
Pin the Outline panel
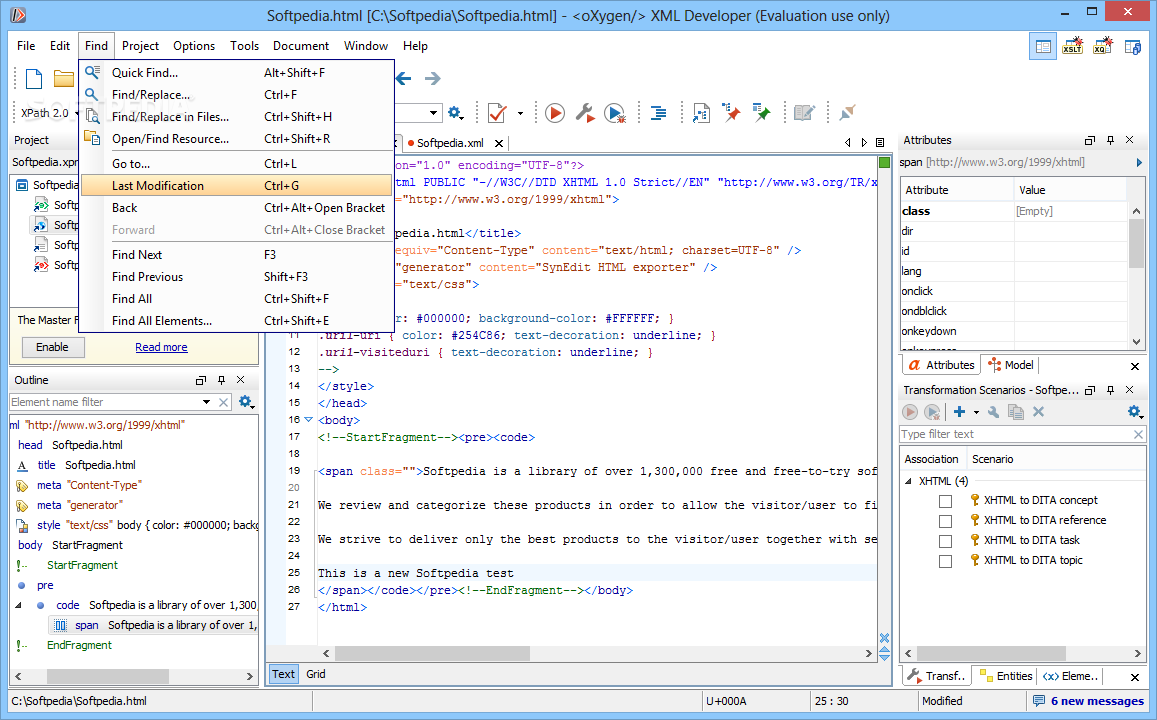coord(221,380)
